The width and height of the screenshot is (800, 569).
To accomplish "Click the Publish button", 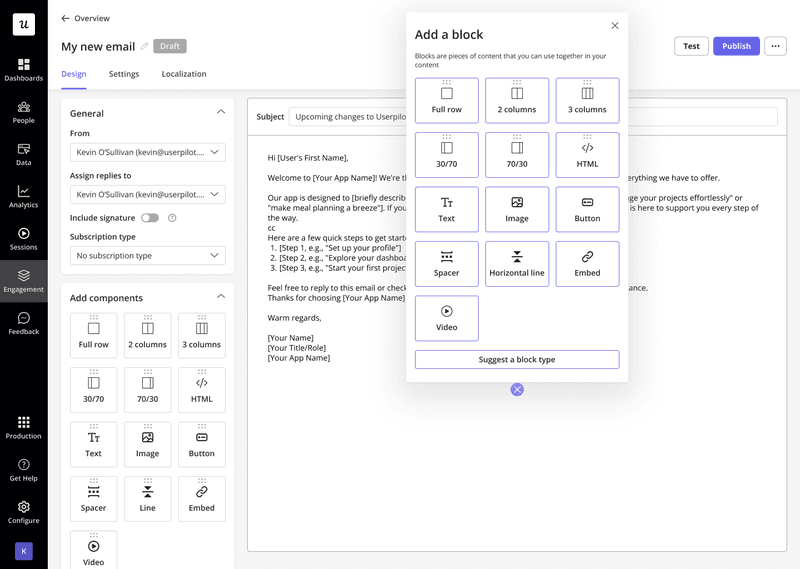I will point(736,46).
